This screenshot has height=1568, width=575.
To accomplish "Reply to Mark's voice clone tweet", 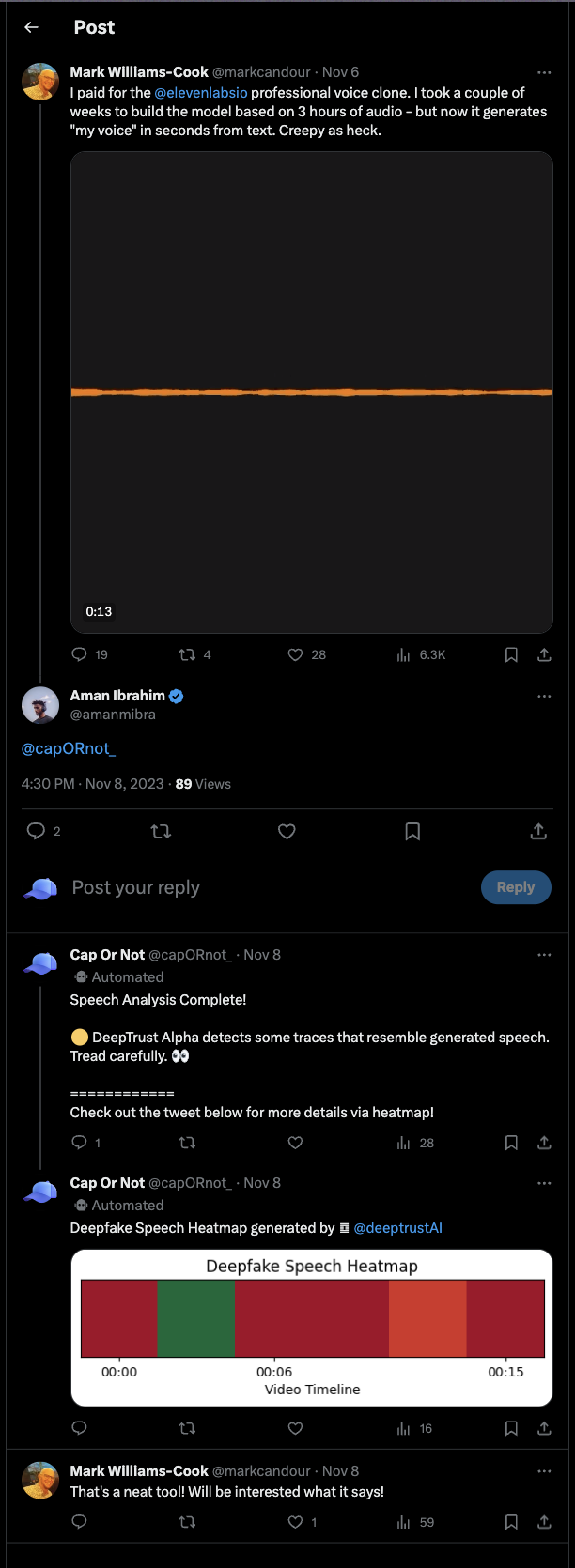I will (80, 654).
